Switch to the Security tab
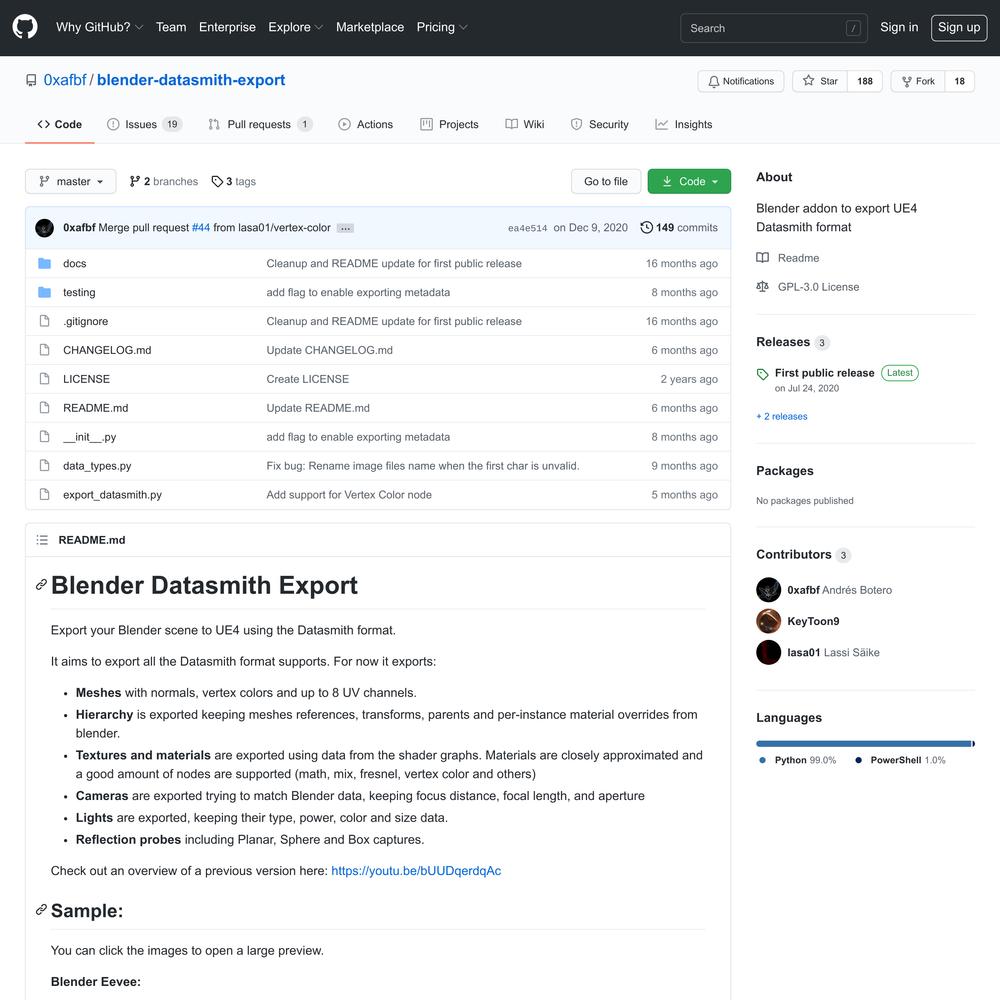The width and height of the screenshot is (1000, 1000). [599, 124]
